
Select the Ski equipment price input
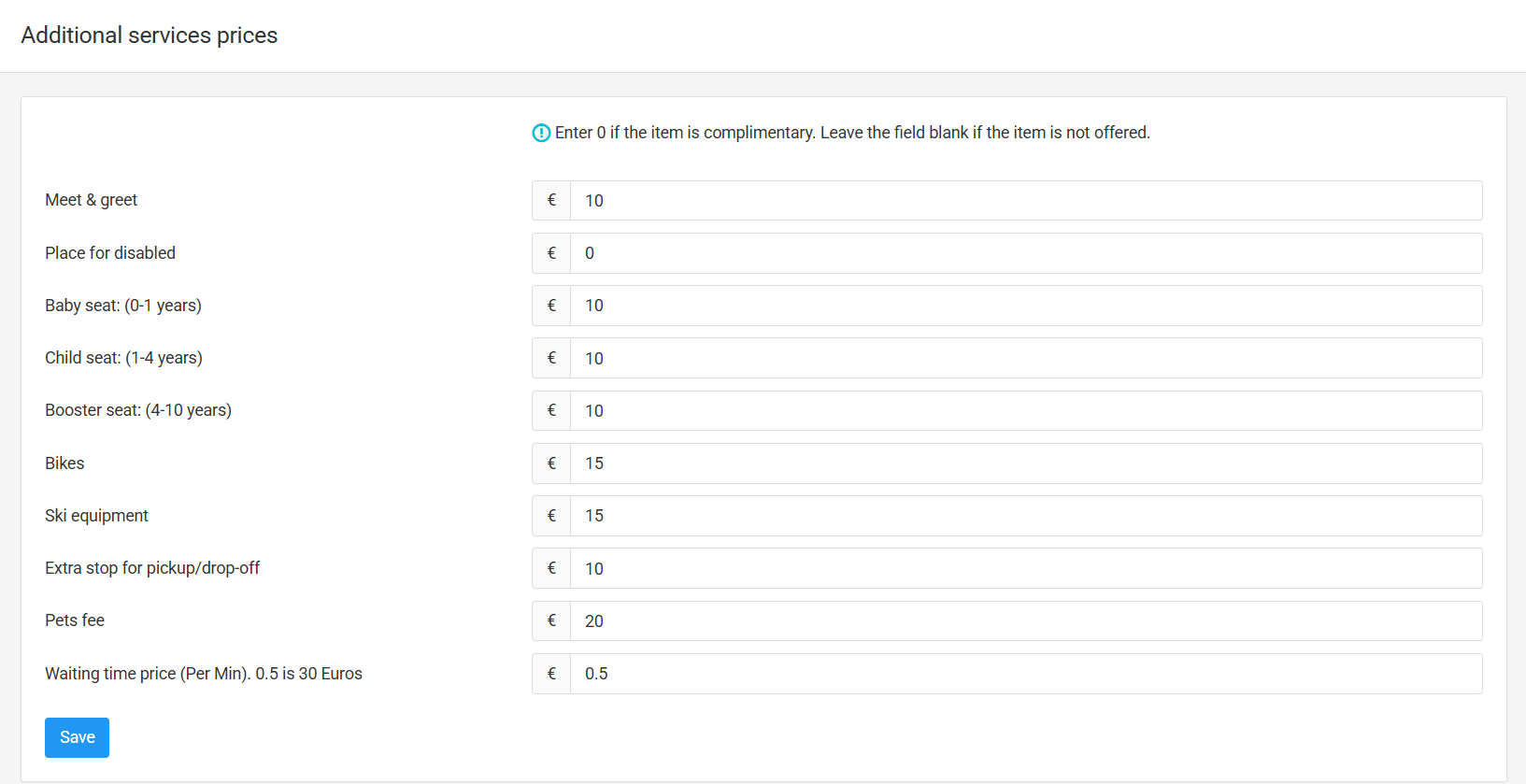click(1025, 516)
